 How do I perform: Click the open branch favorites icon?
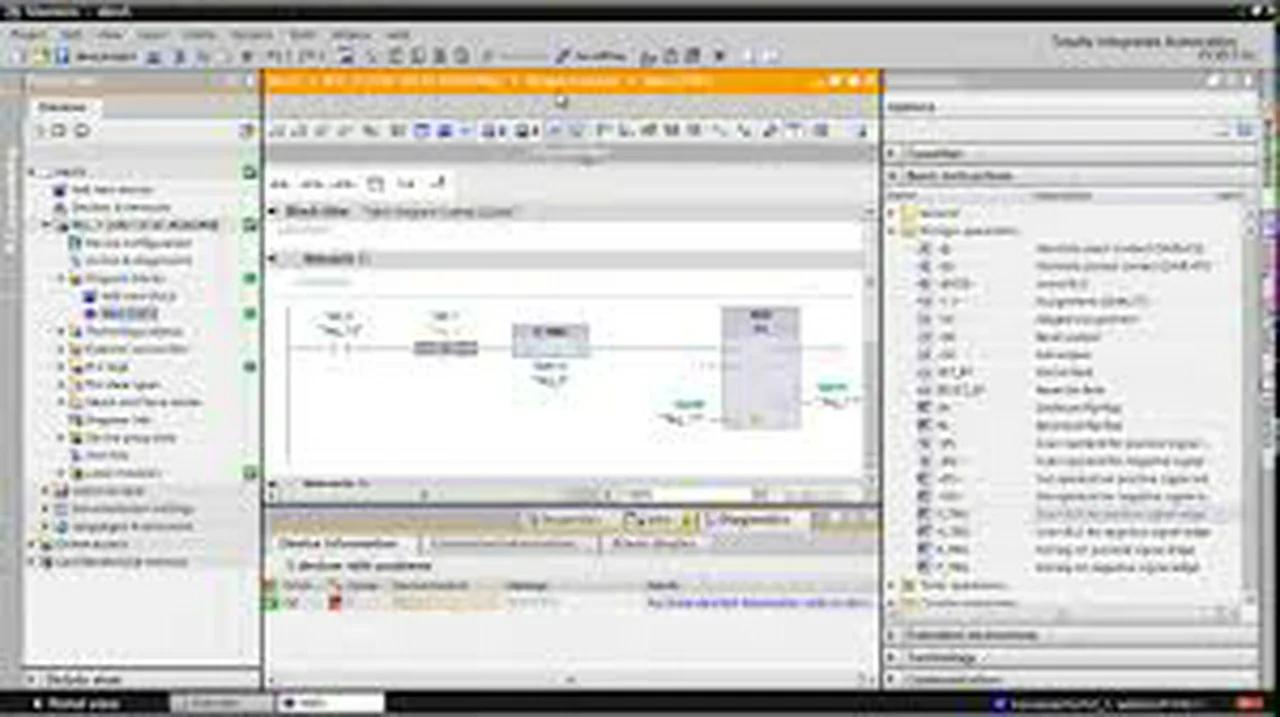[406, 184]
